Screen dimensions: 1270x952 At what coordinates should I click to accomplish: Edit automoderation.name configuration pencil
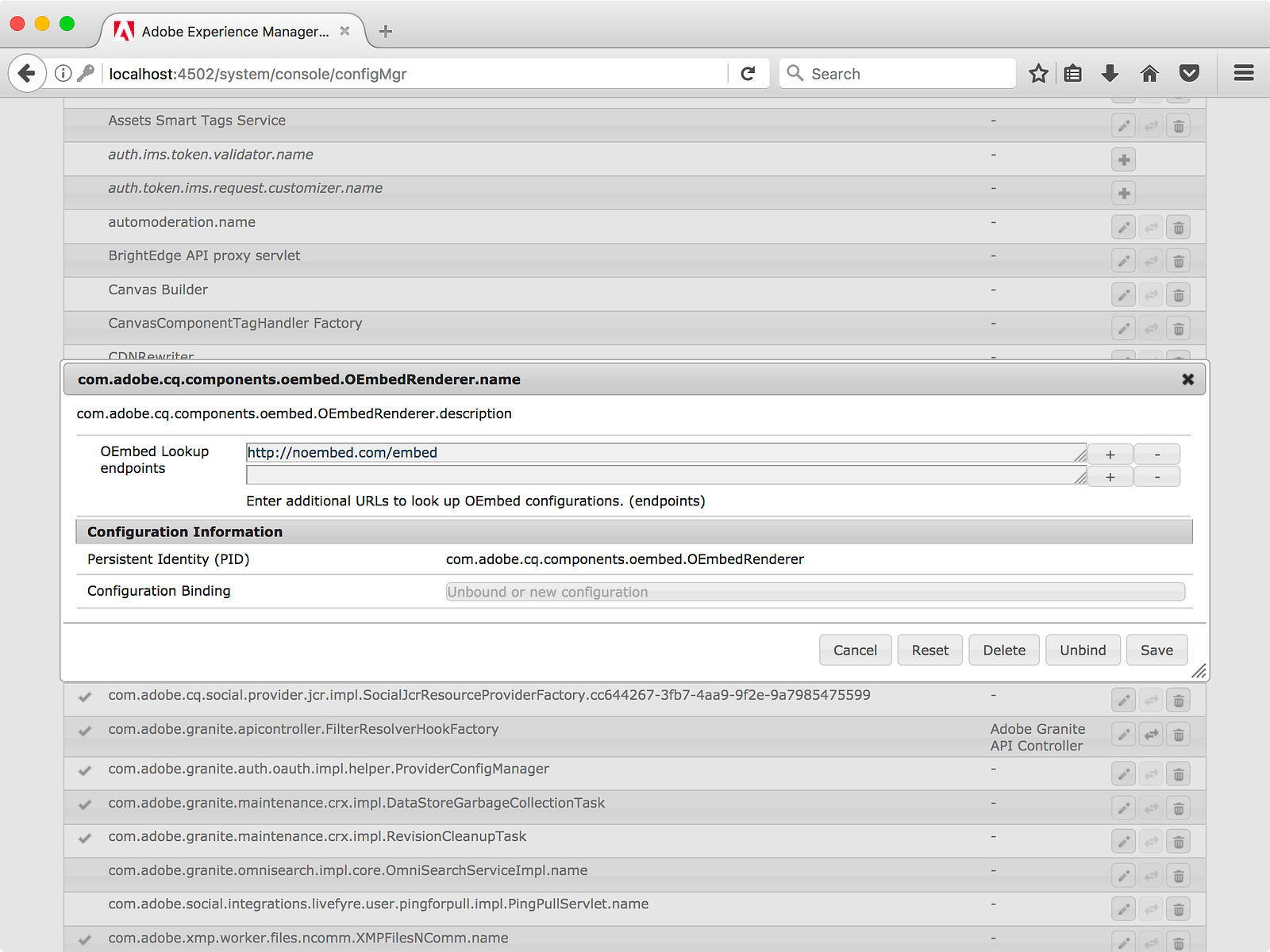click(1124, 228)
